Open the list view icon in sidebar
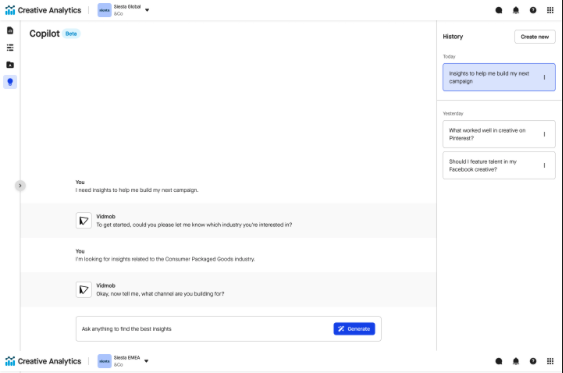This screenshot has height=373, width=563. (x=10, y=47)
